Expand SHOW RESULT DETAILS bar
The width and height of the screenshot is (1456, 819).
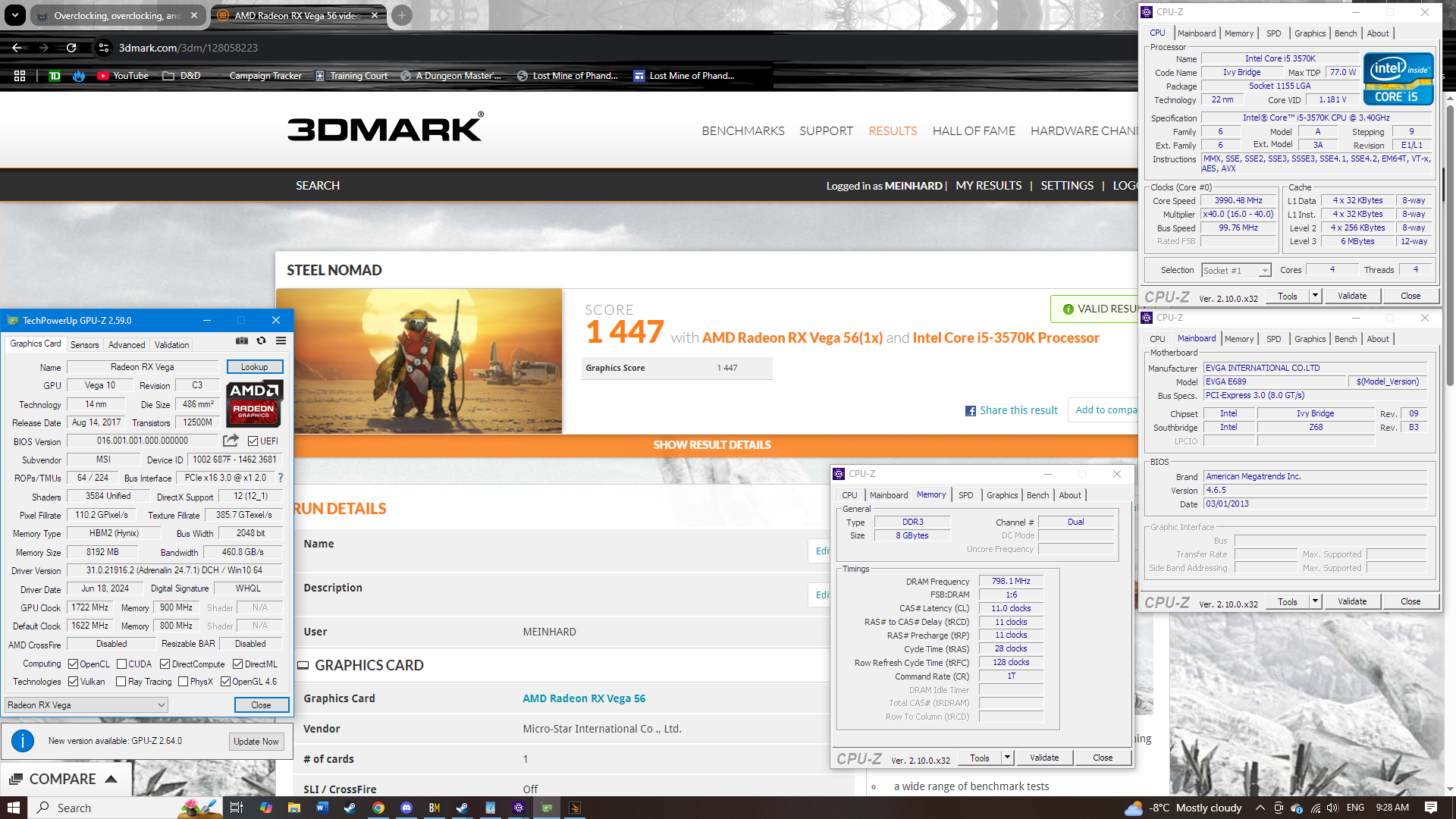click(712, 445)
